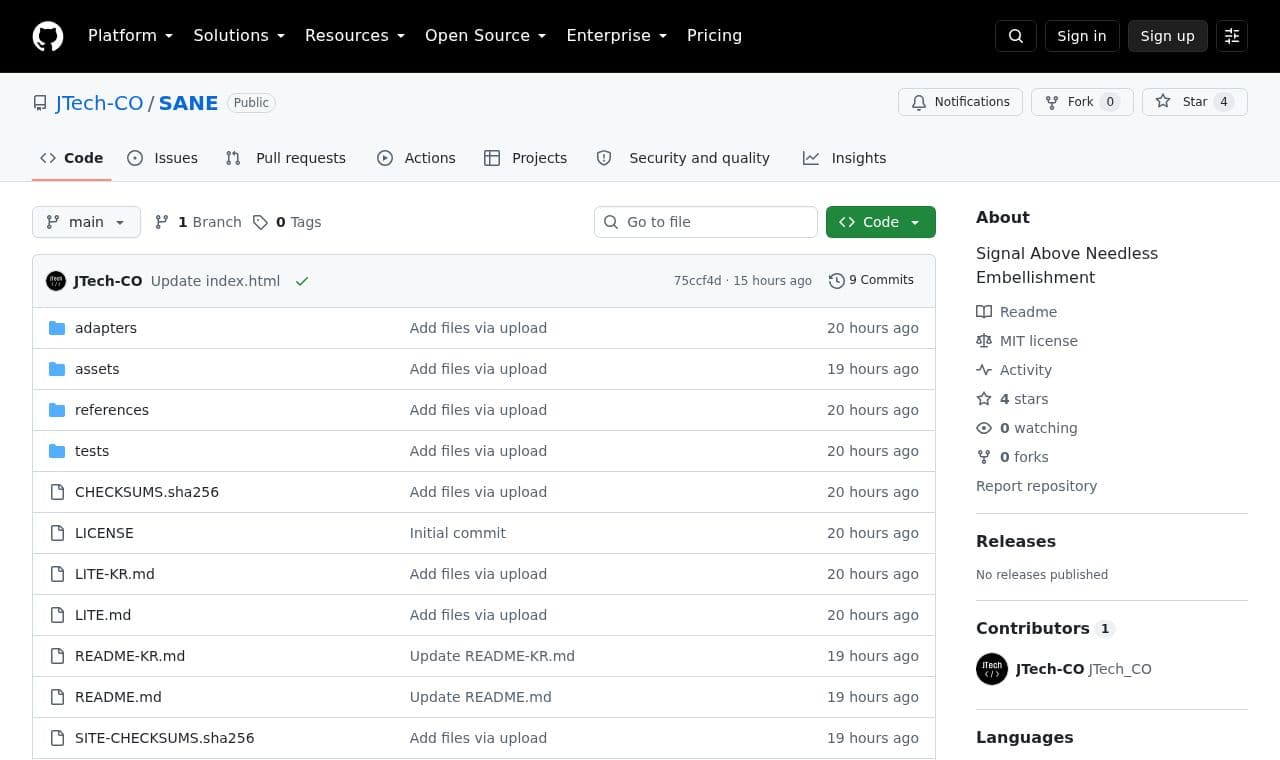Expand the Solutions menu

(239, 36)
